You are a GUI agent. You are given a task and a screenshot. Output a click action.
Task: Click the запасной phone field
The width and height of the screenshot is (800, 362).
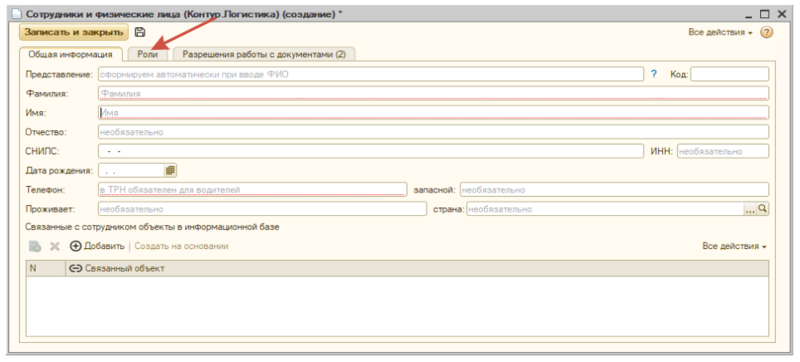click(x=614, y=190)
